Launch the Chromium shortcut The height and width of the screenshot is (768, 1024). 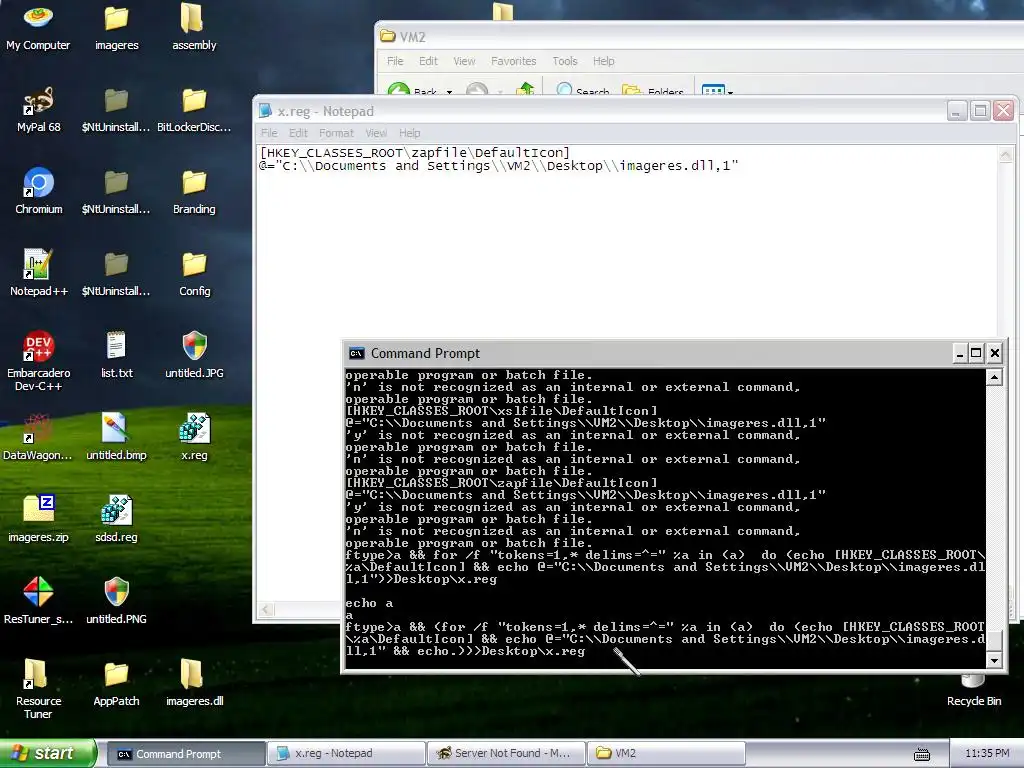point(38,191)
